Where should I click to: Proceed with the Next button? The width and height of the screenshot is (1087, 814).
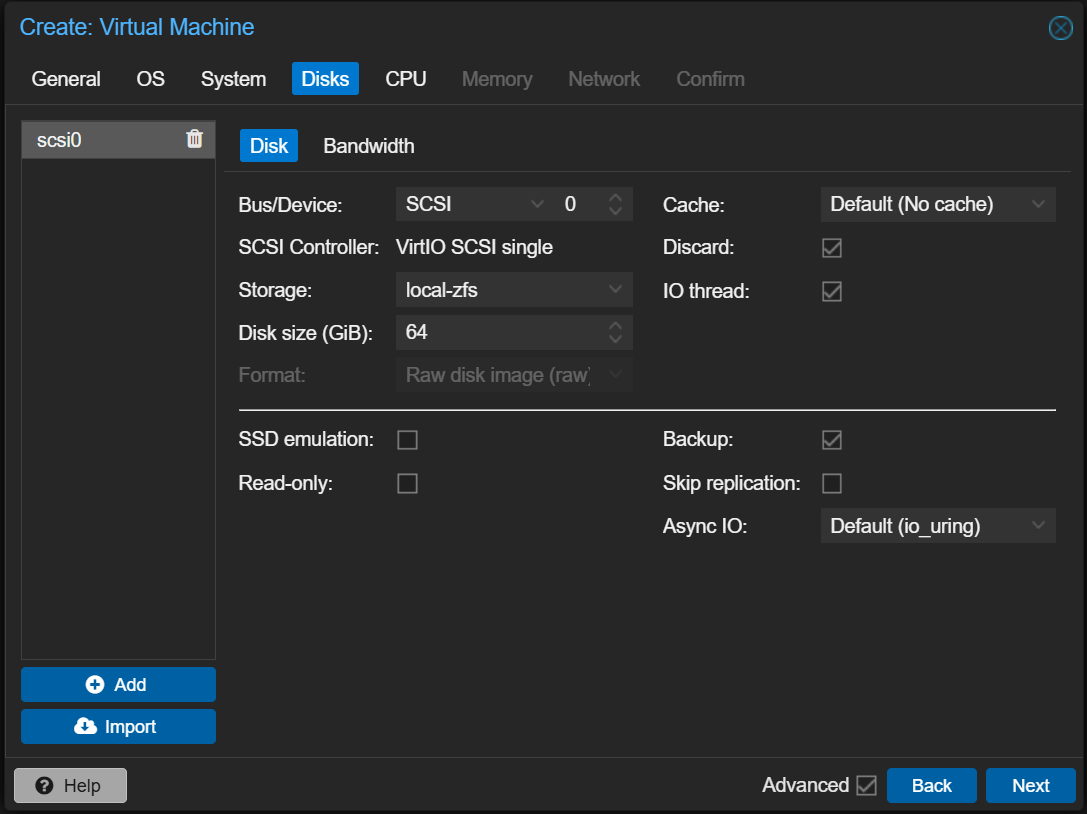click(x=1030, y=786)
